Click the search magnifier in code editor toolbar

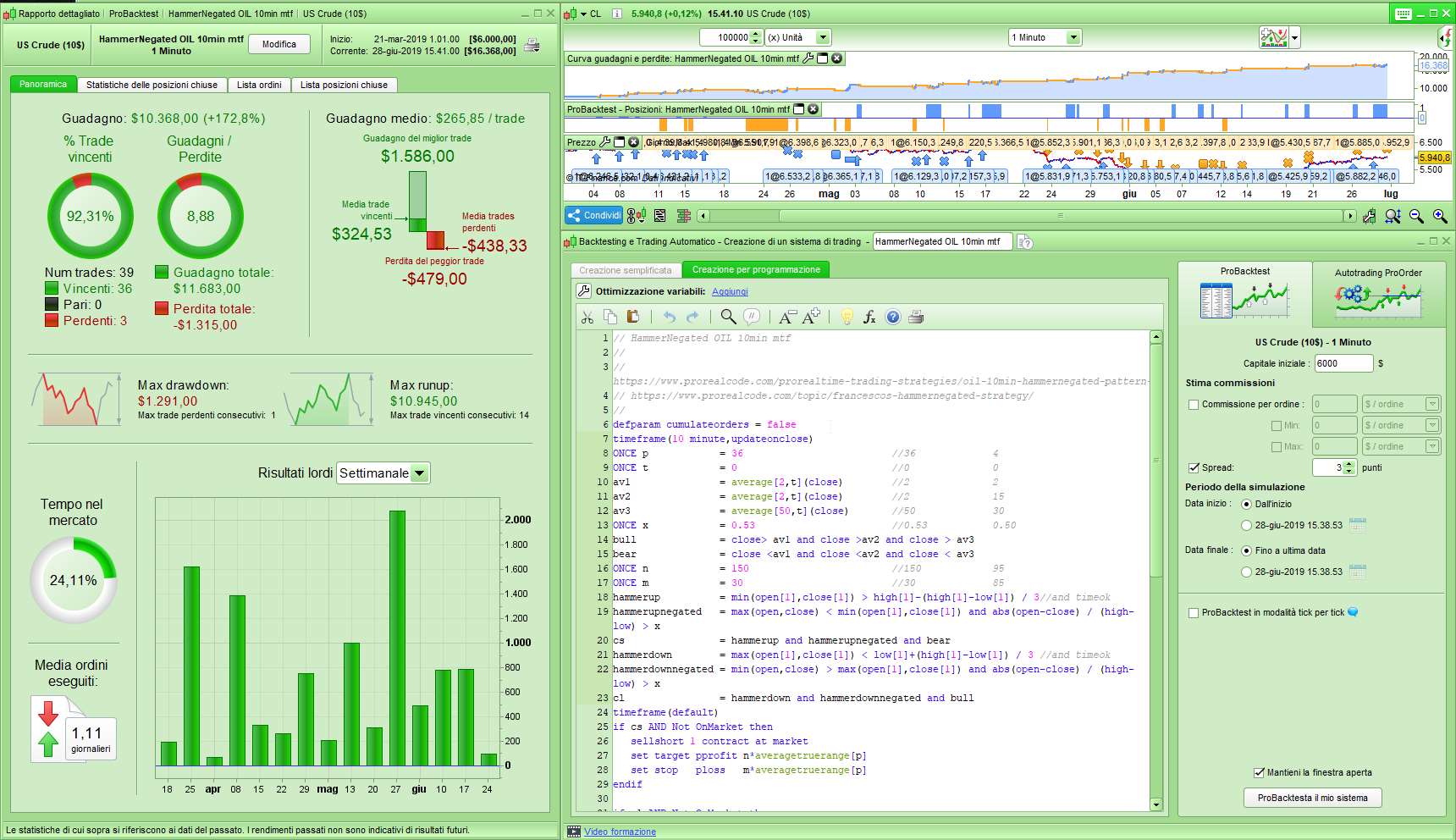pyautogui.click(x=728, y=317)
